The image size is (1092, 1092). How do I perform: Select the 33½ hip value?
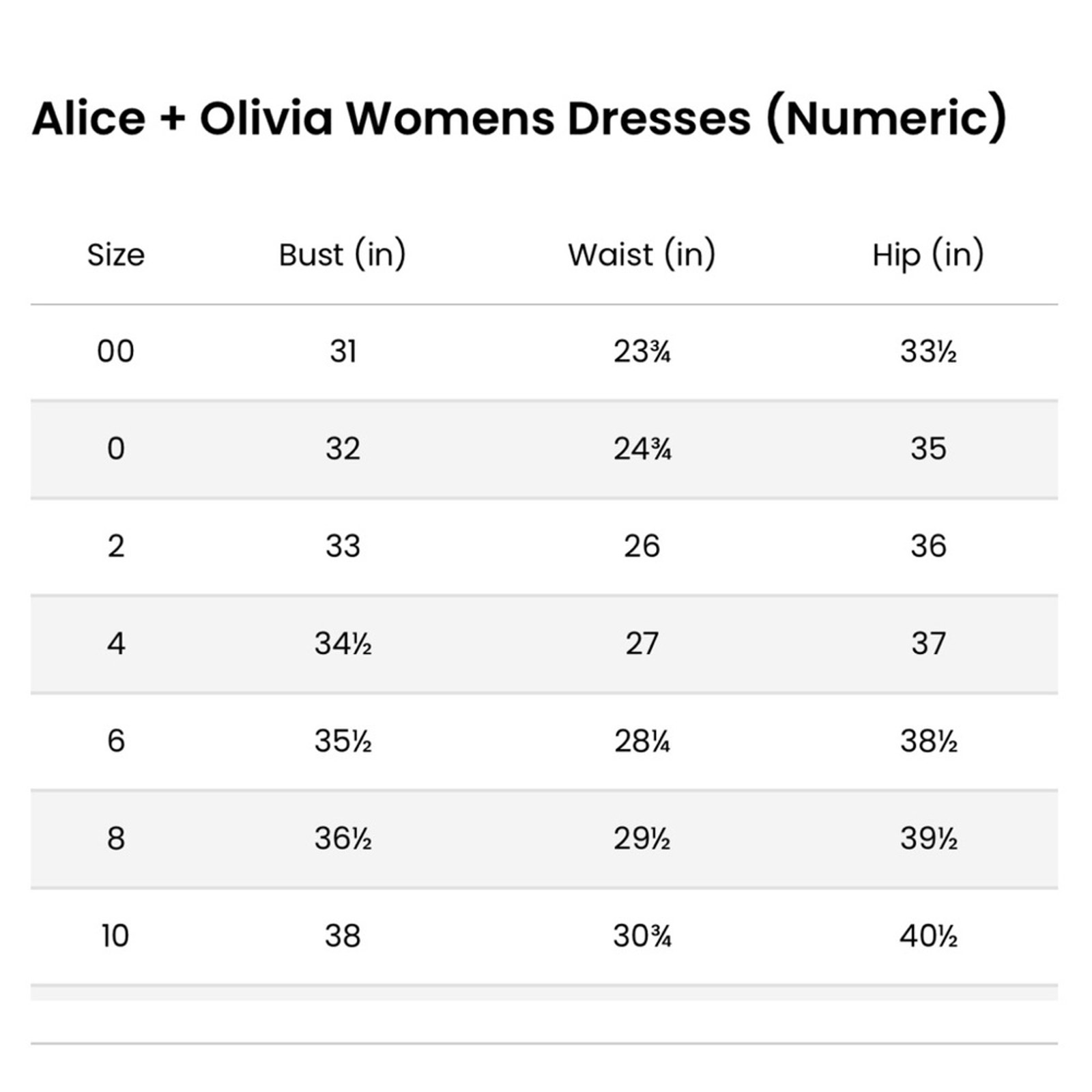click(x=928, y=351)
